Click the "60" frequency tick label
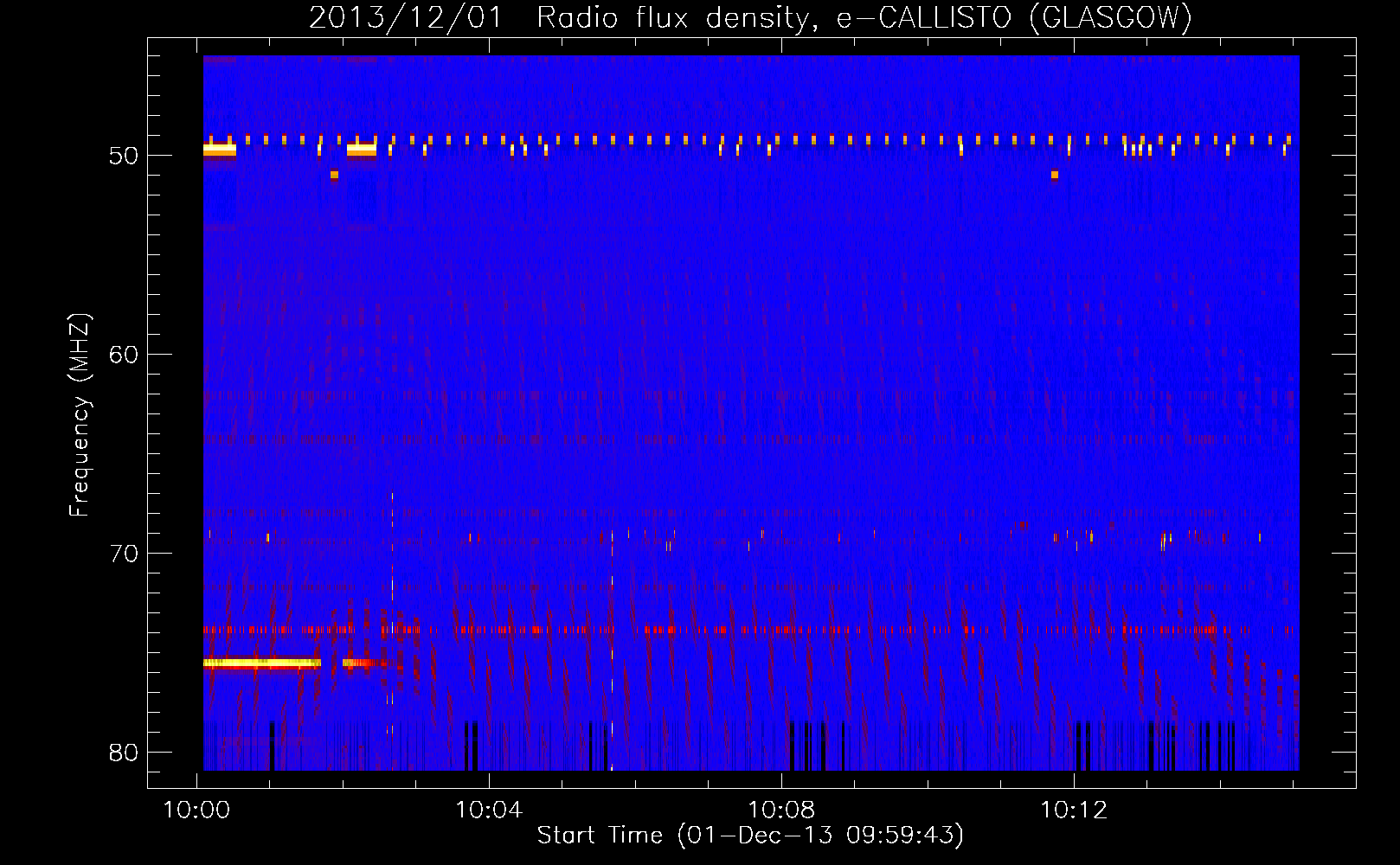 click(124, 355)
